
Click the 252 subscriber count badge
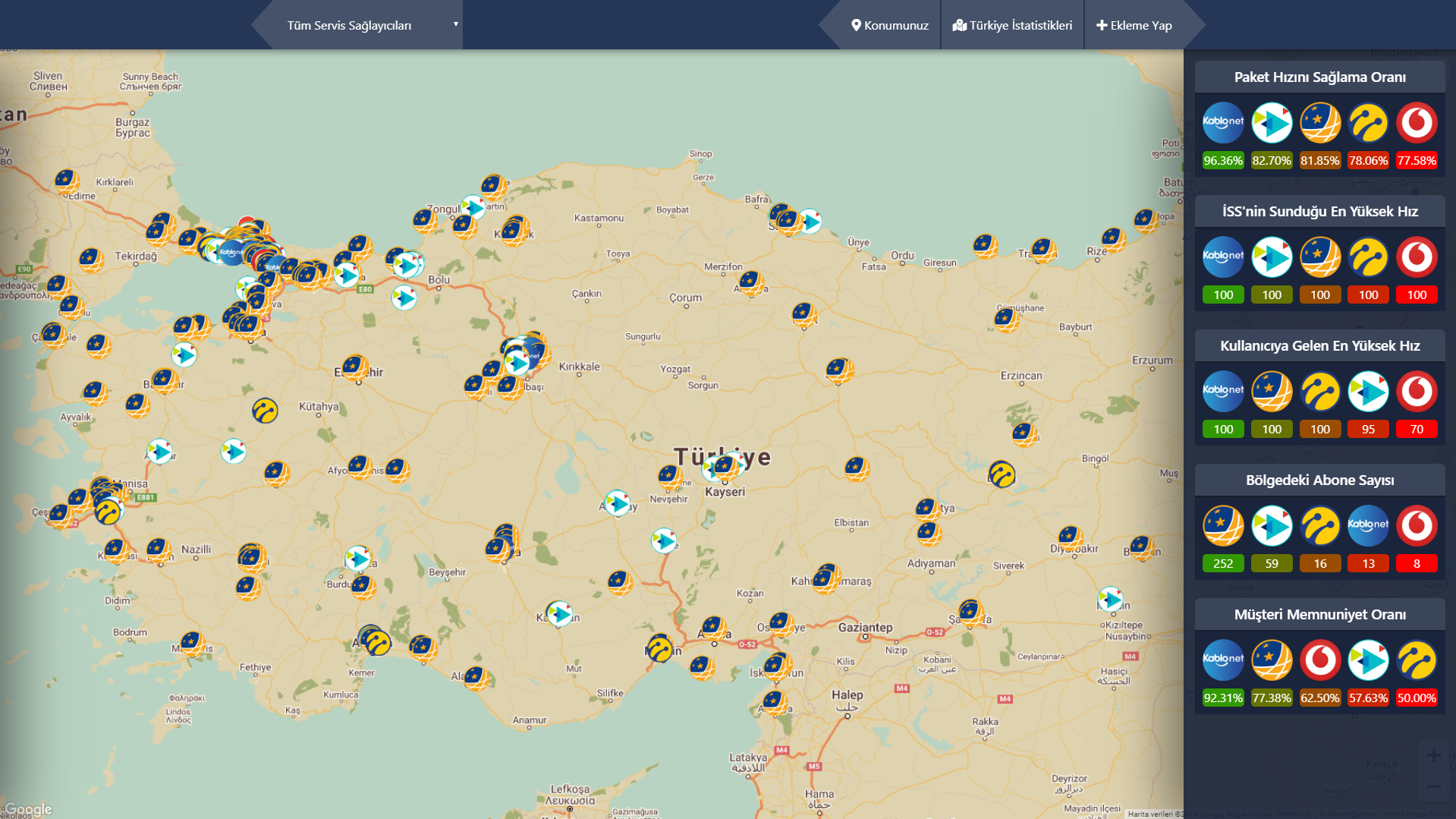[1223, 563]
